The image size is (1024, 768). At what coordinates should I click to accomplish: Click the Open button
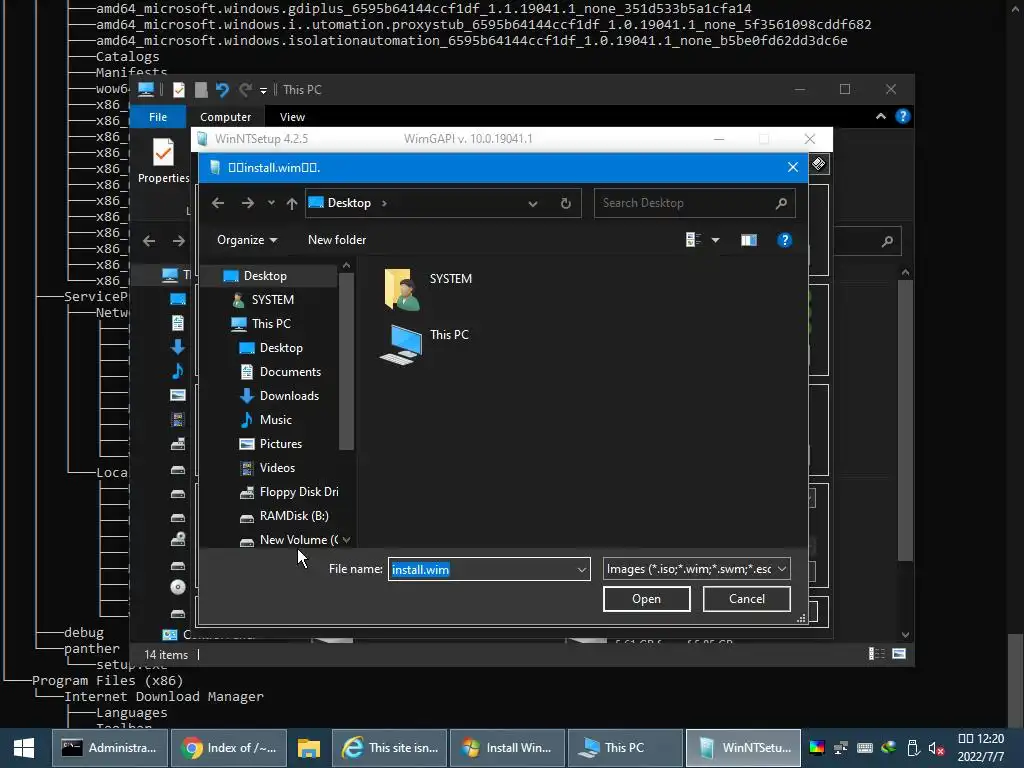point(647,599)
